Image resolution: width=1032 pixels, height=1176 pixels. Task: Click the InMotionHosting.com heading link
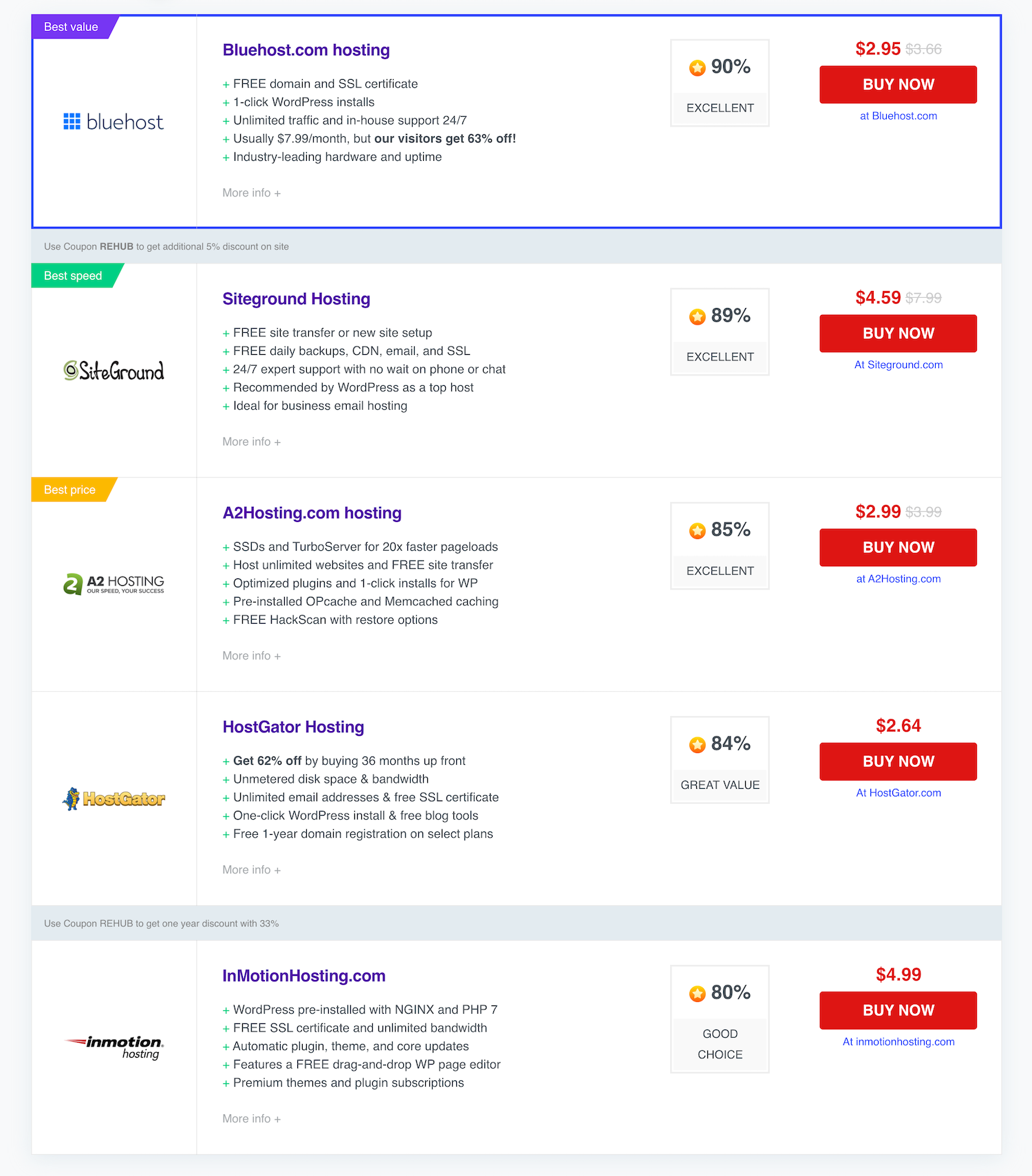pos(303,976)
